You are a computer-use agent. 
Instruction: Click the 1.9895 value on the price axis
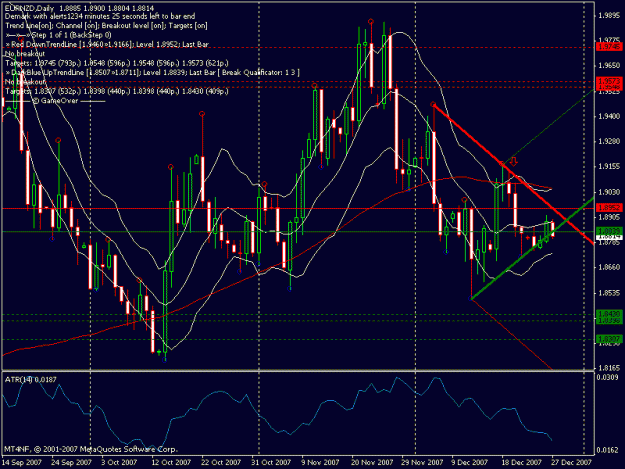(x=609, y=15)
